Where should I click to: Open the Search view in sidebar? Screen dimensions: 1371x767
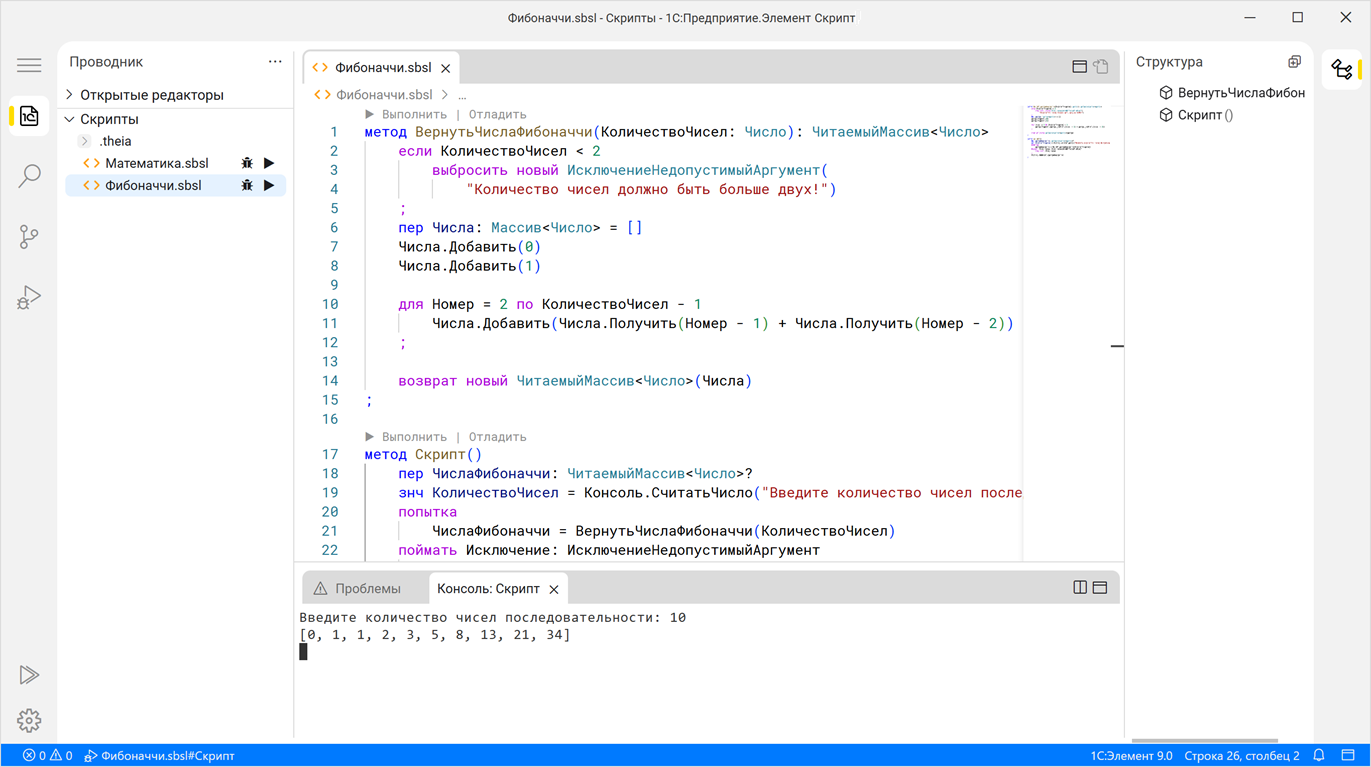pyautogui.click(x=29, y=177)
